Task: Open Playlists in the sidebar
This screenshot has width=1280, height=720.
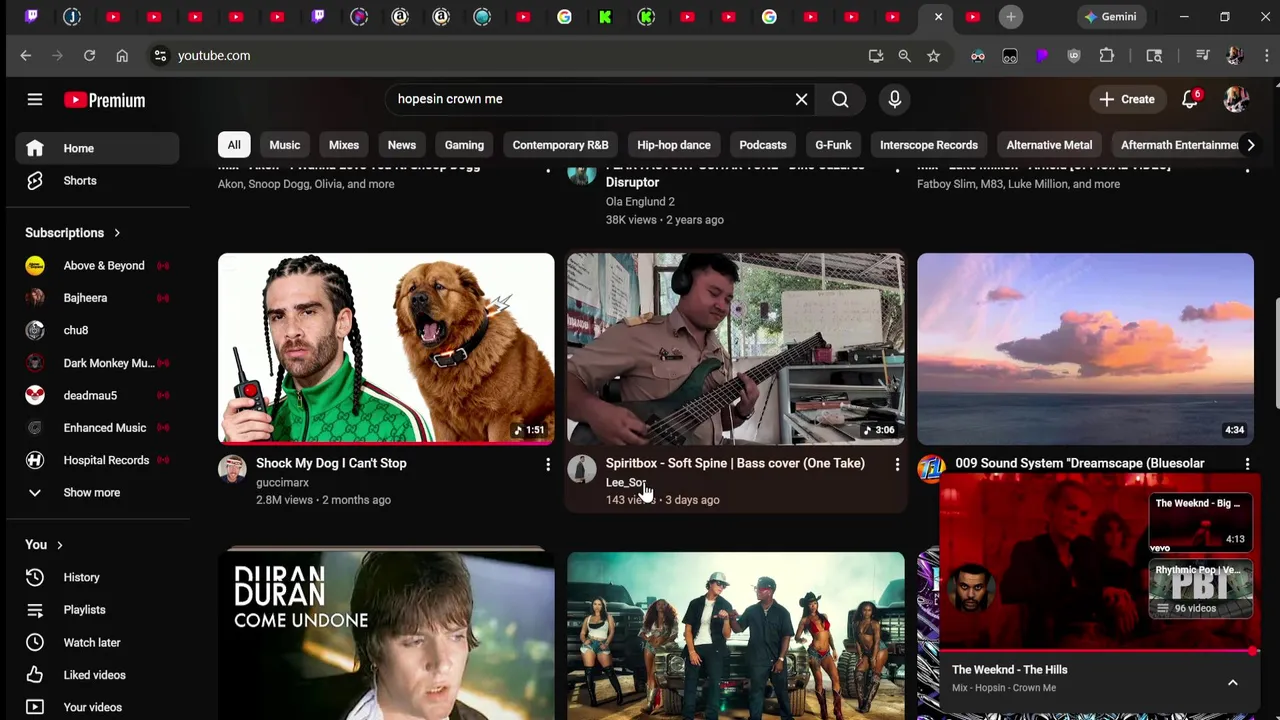Action: click(98, 609)
